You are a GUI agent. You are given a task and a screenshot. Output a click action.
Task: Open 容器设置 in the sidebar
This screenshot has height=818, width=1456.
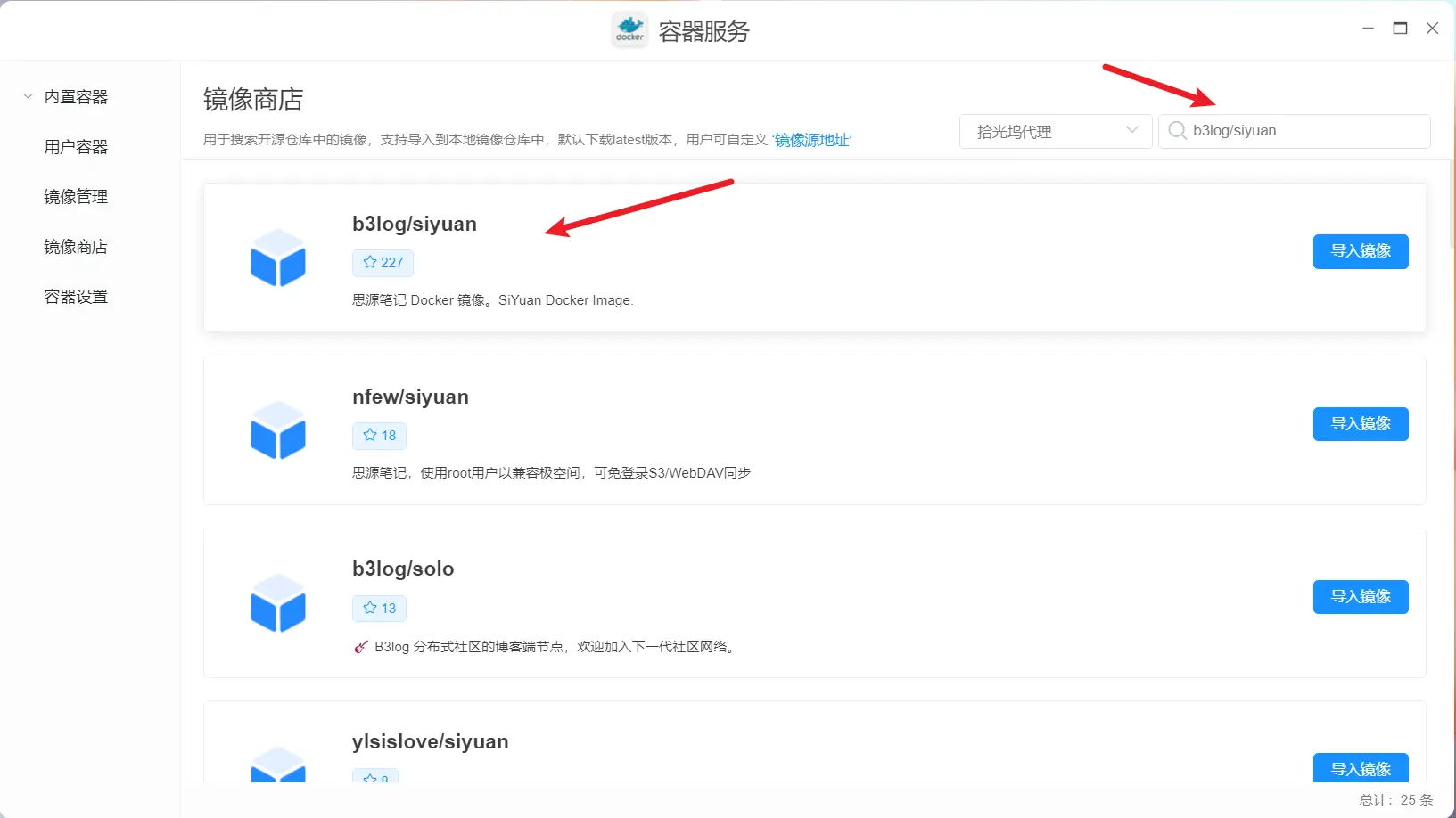coord(76,297)
